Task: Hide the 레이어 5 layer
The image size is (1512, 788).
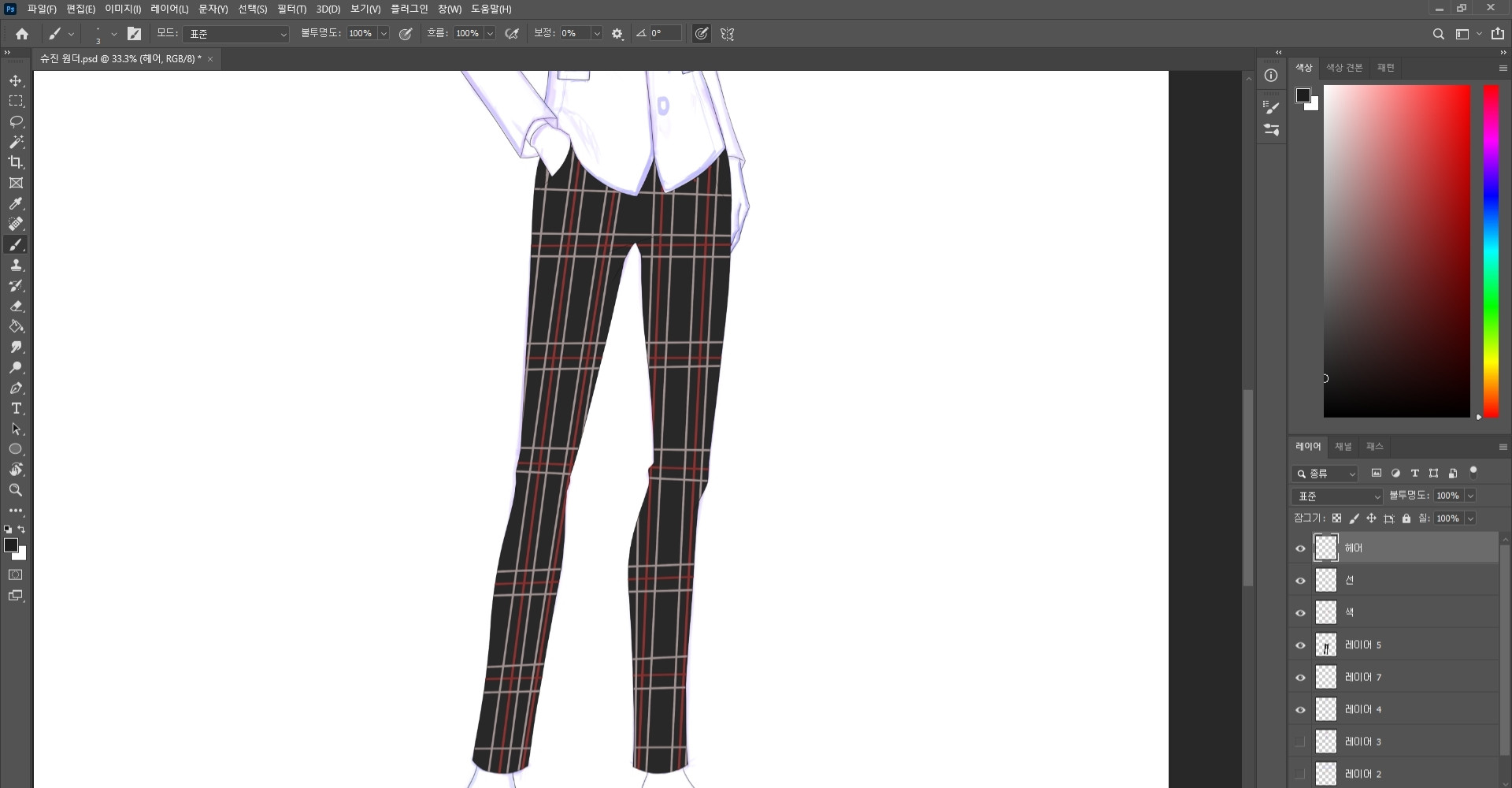Action: coord(1300,645)
